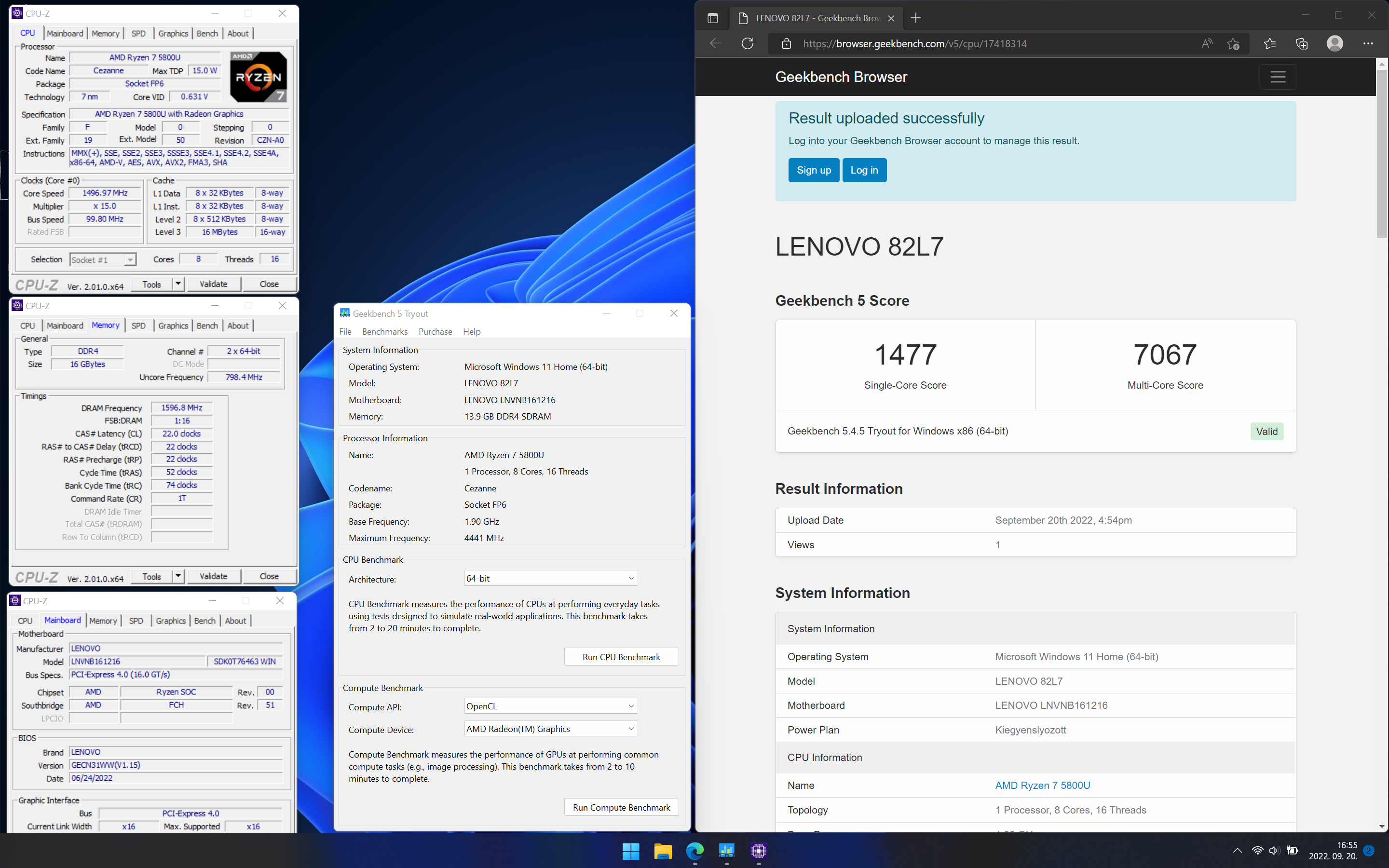
Task: Click Validate in top CPU-Z window
Action: tap(213, 284)
